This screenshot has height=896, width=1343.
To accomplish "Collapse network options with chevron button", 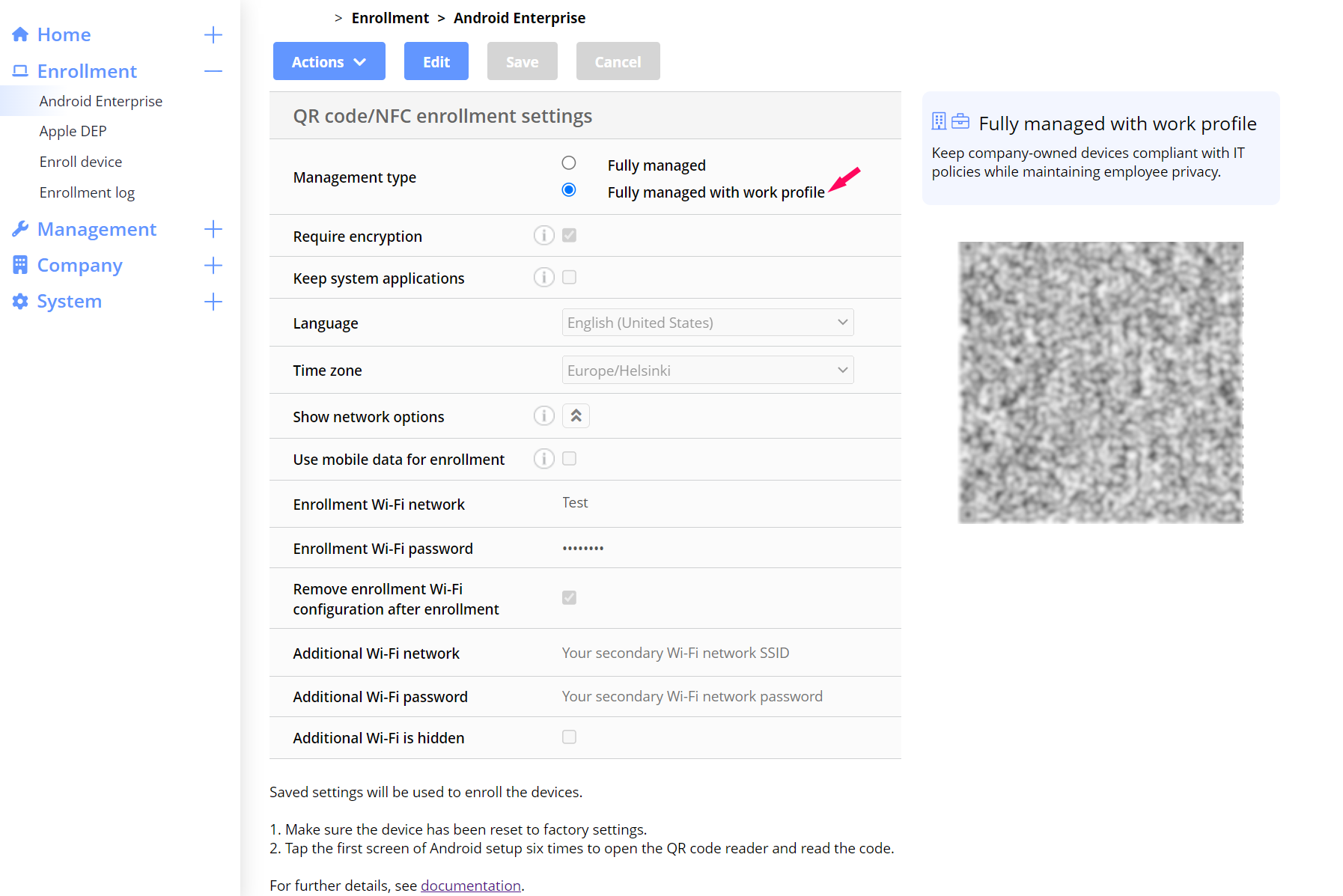I will tap(576, 415).
